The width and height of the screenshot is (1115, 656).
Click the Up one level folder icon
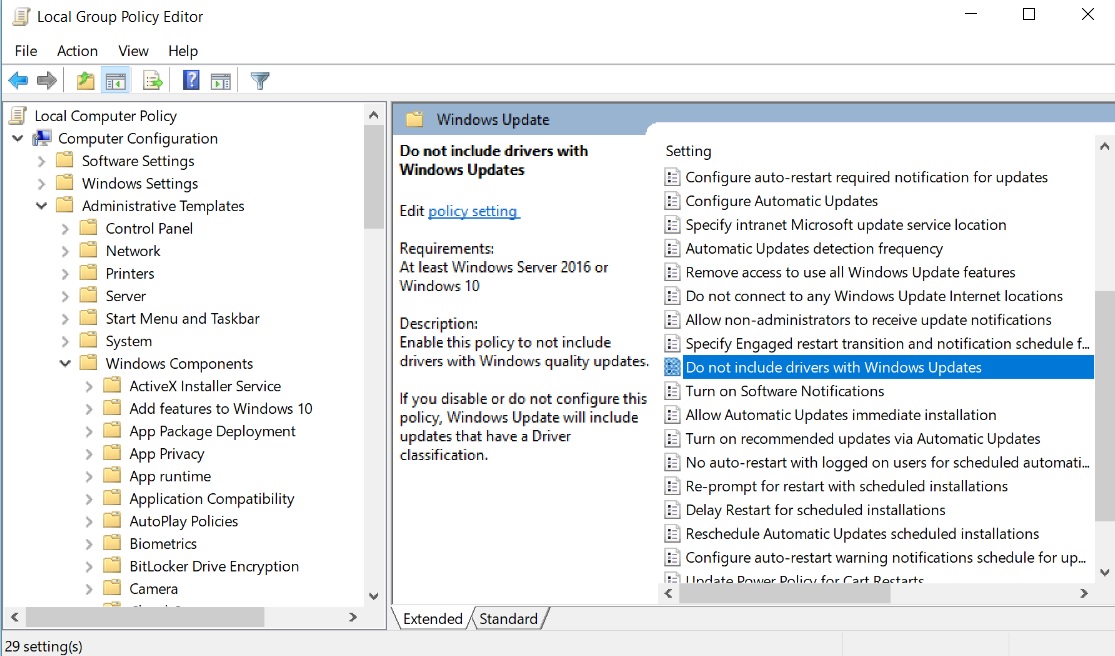(85, 81)
